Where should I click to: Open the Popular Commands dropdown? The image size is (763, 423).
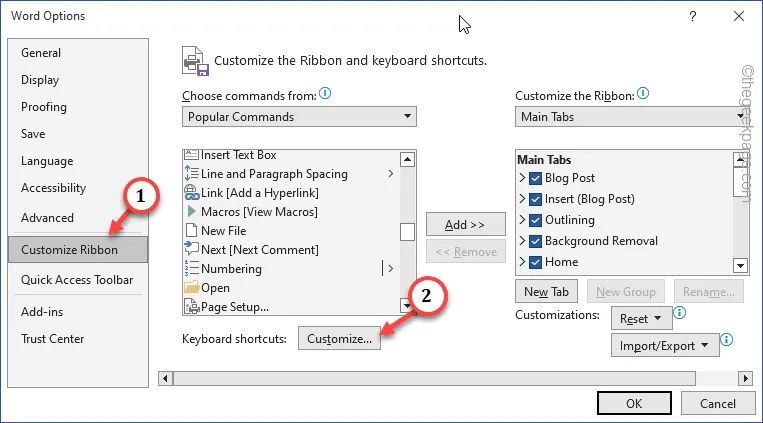[x=299, y=117]
